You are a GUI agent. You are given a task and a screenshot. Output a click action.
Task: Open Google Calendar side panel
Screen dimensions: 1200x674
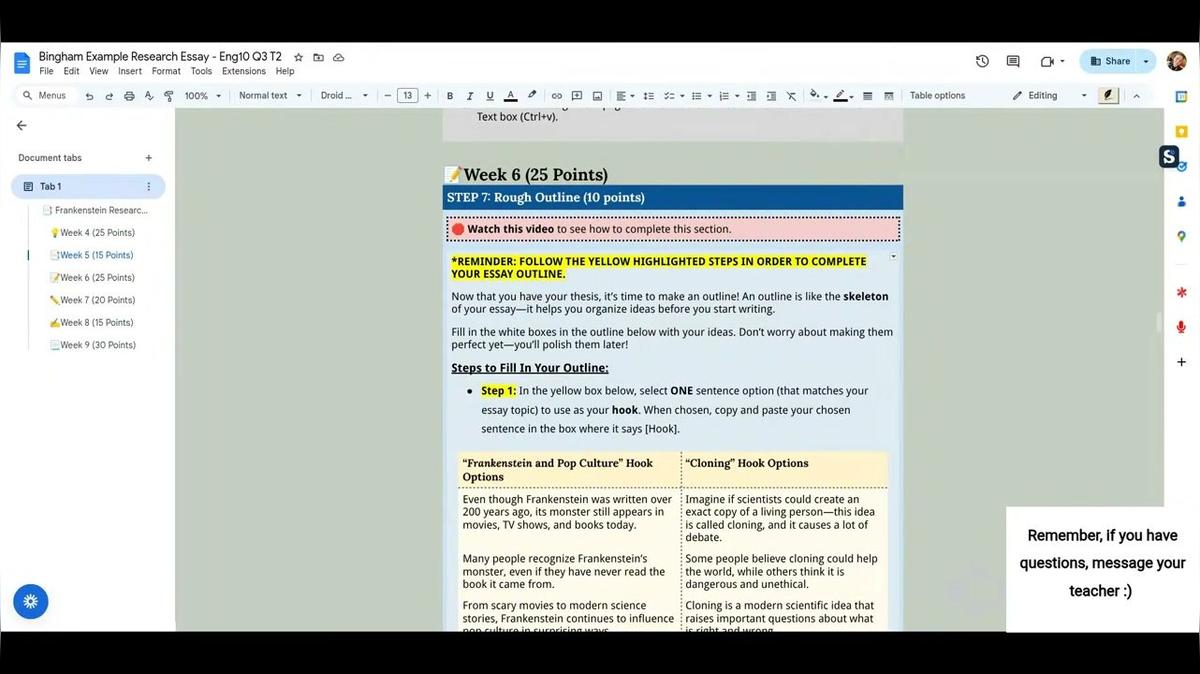(1181, 95)
